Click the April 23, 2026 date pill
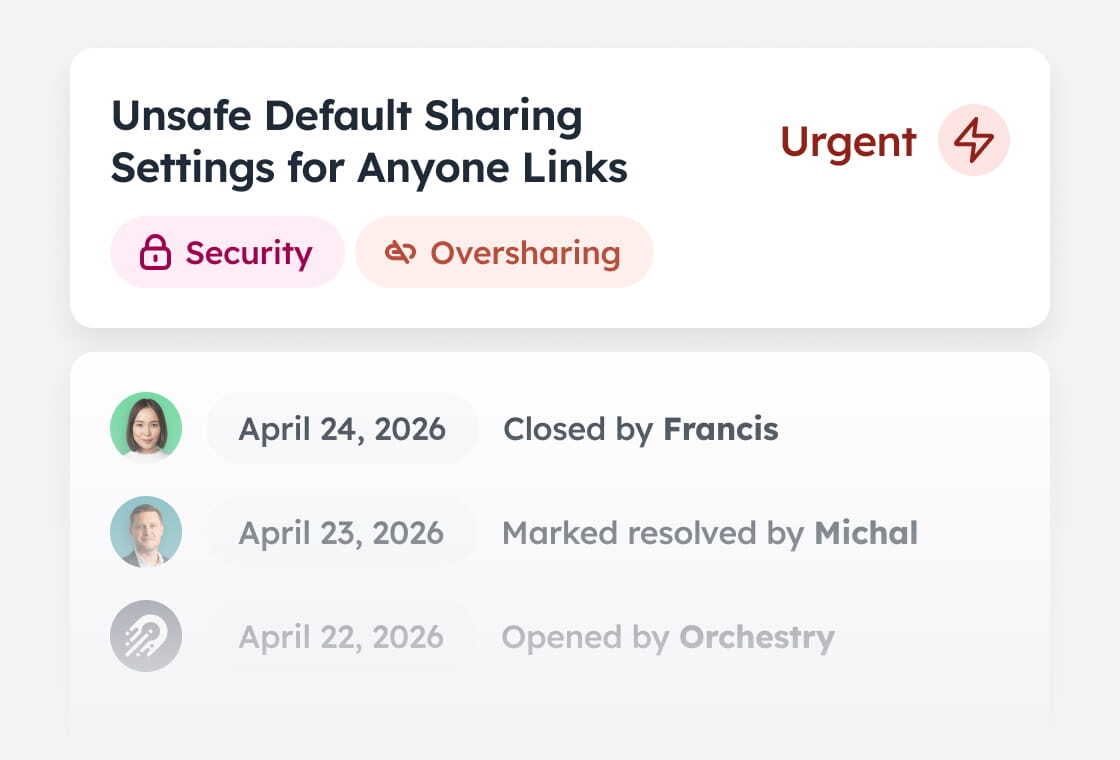The image size is (1120, 760). coord(341,533)
